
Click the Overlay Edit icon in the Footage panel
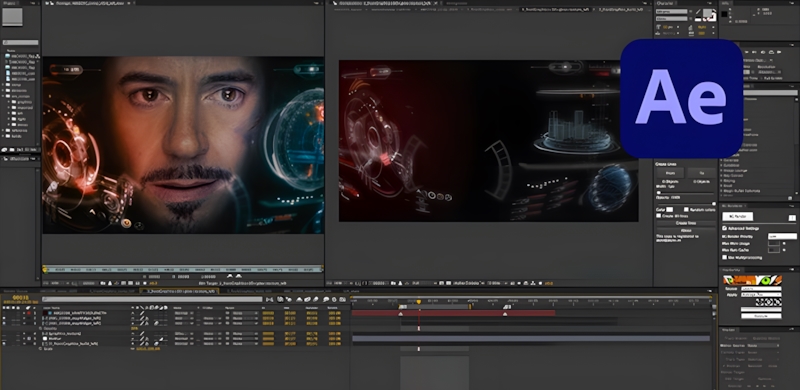[x=238, y=276]
